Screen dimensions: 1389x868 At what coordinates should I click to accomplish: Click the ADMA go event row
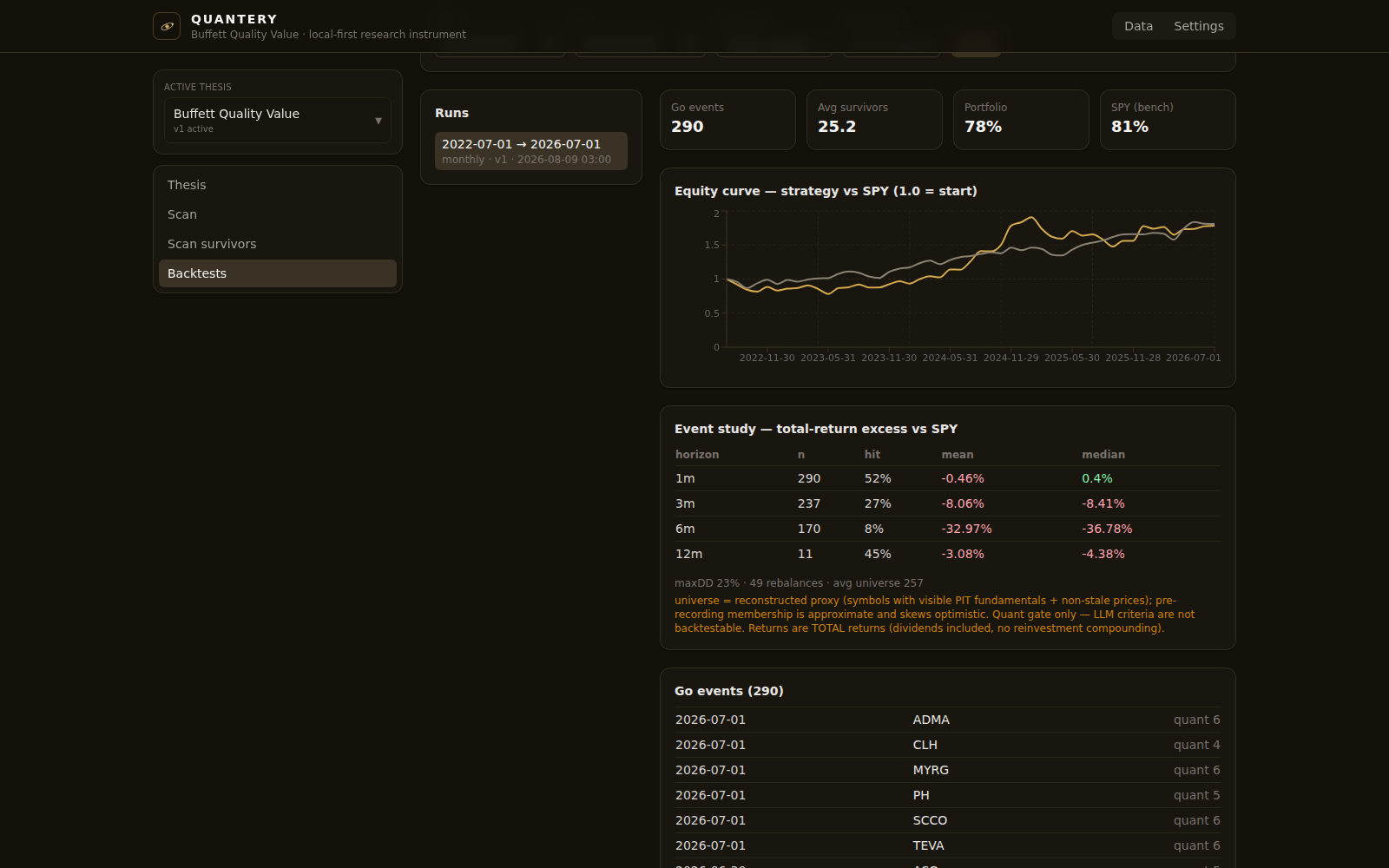tap(948, 720)
